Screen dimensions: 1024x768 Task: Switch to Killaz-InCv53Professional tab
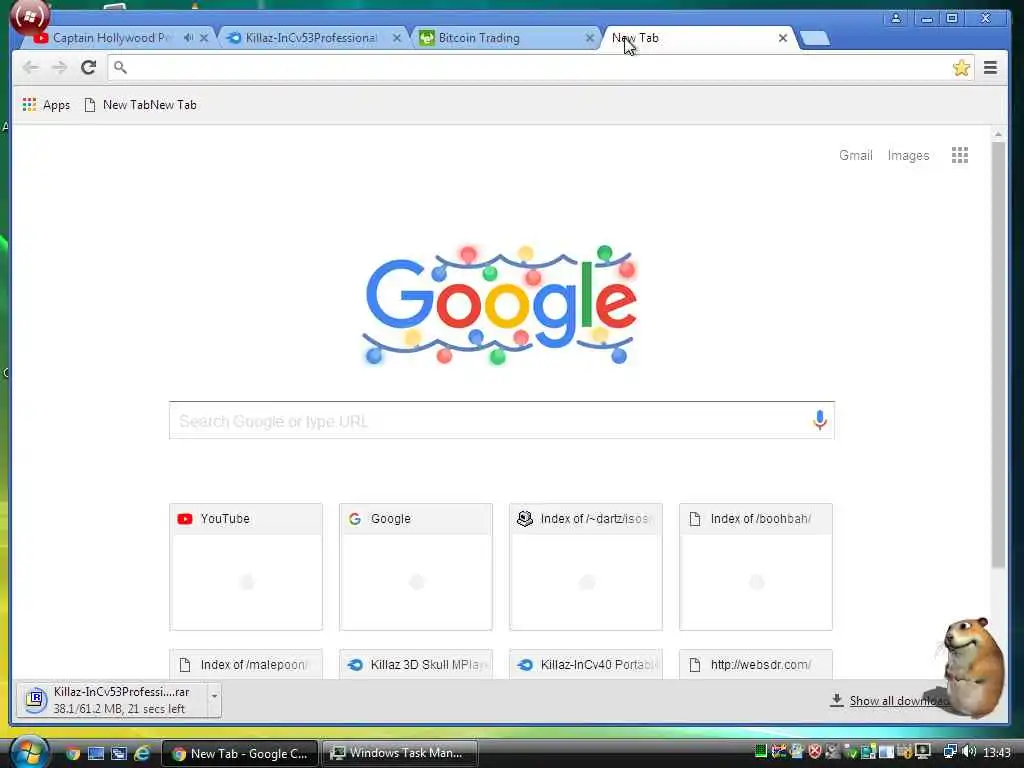point(311,38)
